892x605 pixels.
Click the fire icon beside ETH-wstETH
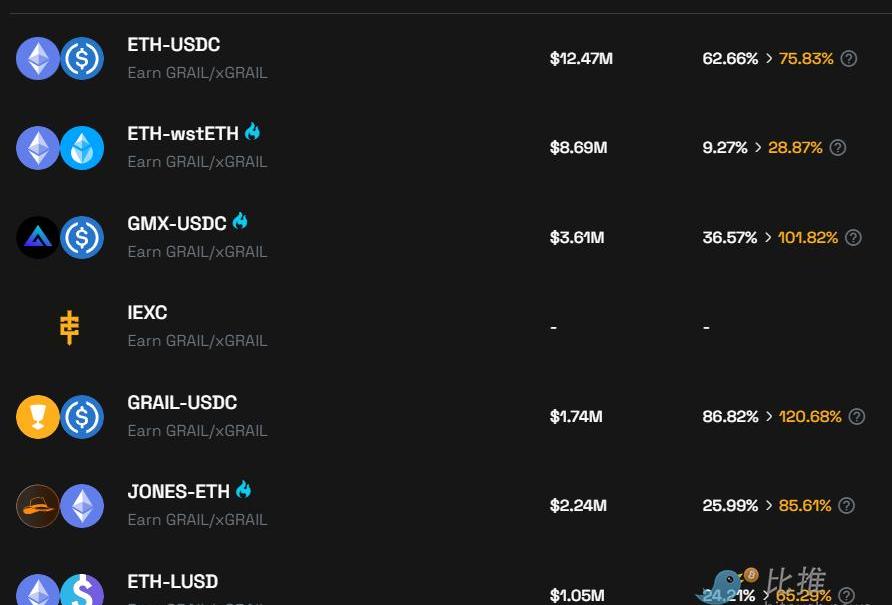tap(252, 132)
